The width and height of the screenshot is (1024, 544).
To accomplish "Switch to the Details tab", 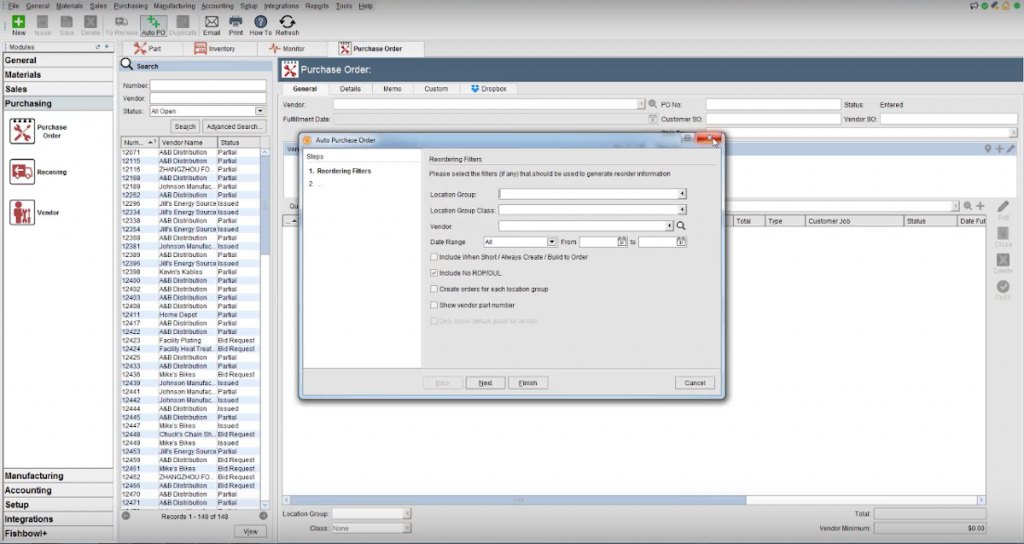I will [349, 89].
